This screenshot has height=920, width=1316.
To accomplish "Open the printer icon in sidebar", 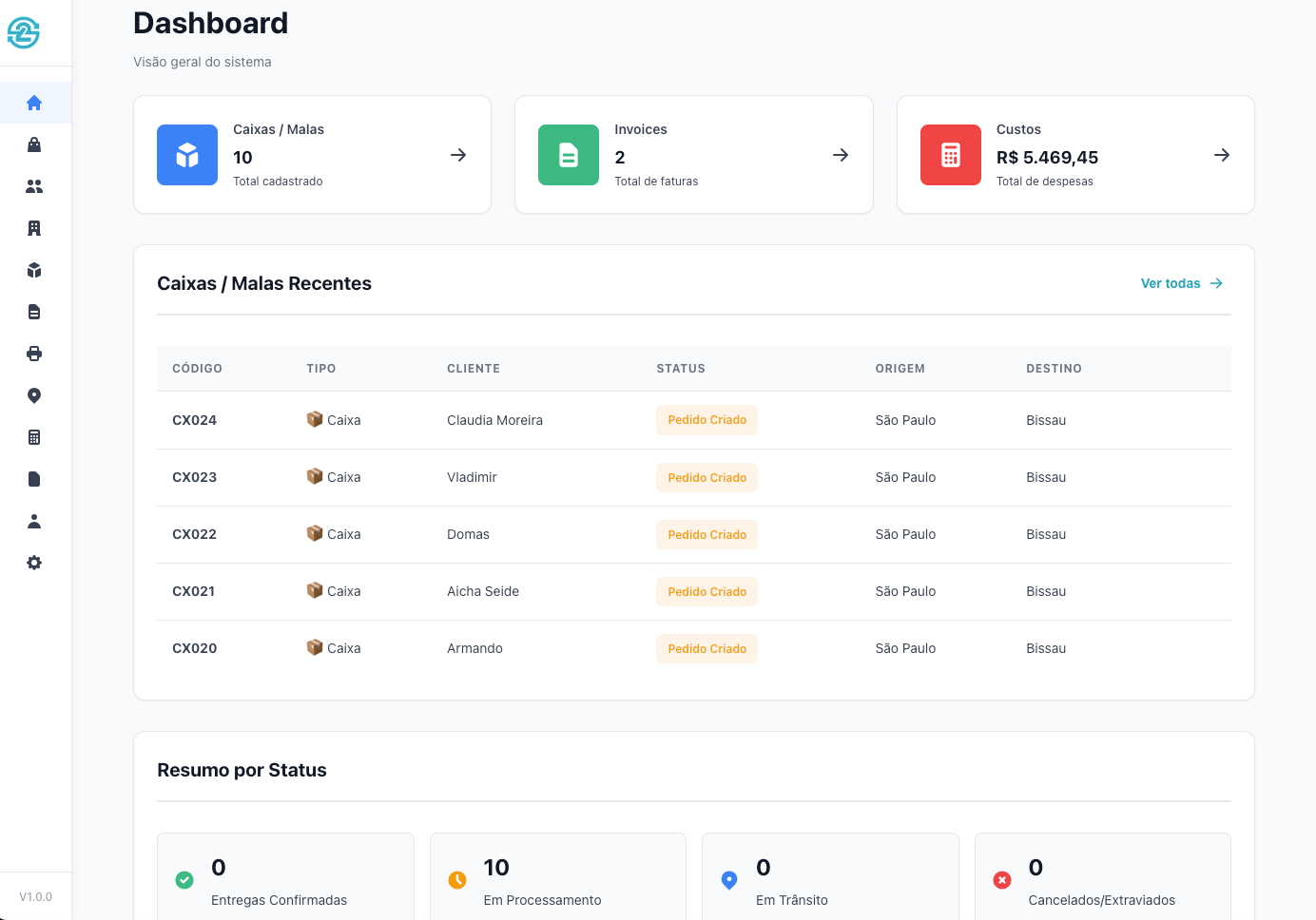I will click(x=34, y=354).
